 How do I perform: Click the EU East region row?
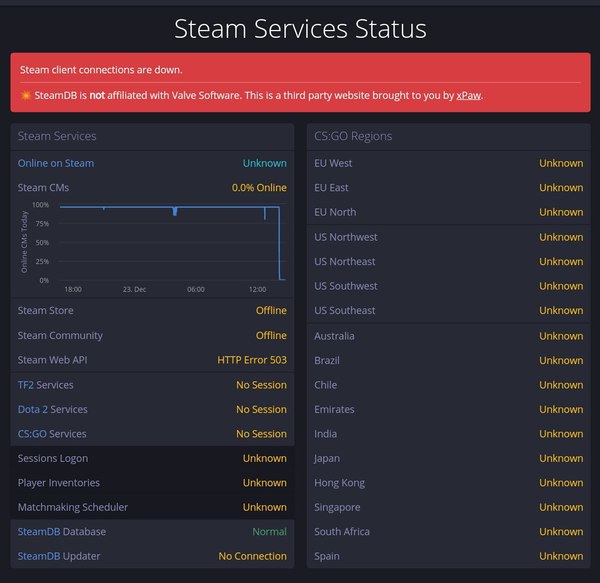(448, 188)
